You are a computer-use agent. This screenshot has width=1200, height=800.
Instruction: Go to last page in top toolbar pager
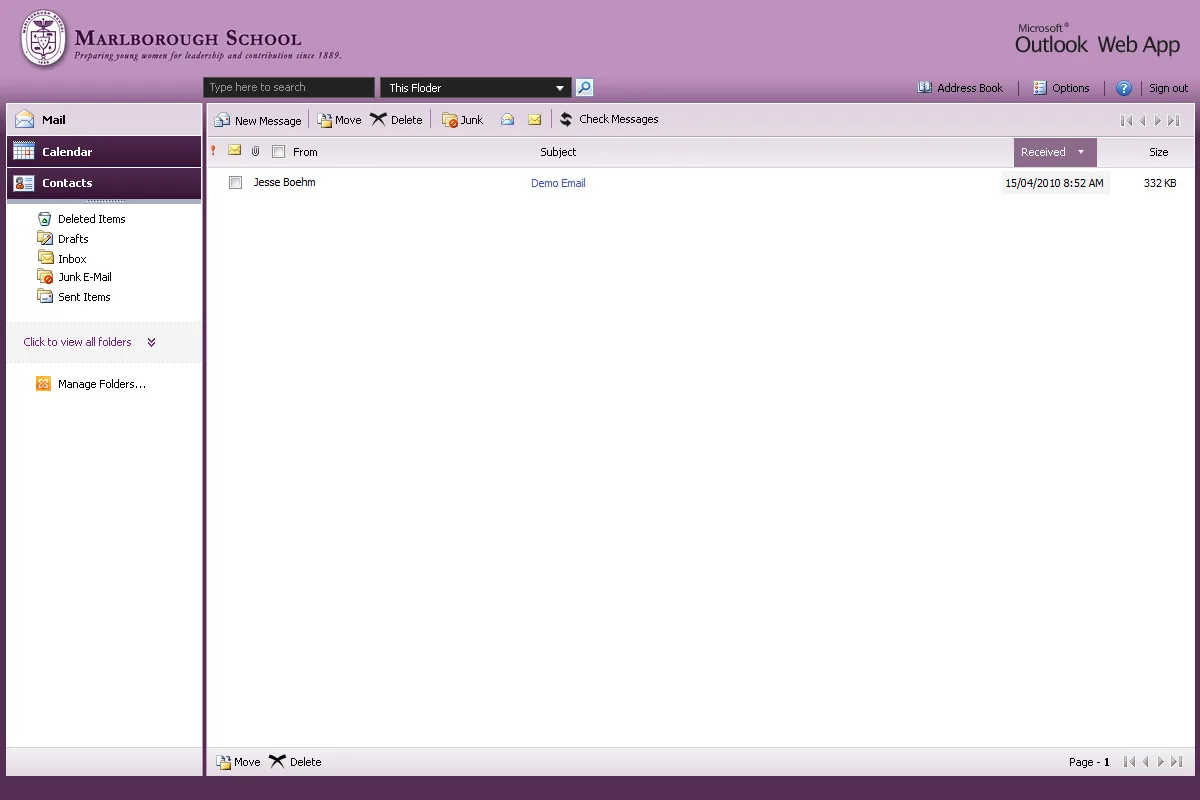tap(1174, 120)
